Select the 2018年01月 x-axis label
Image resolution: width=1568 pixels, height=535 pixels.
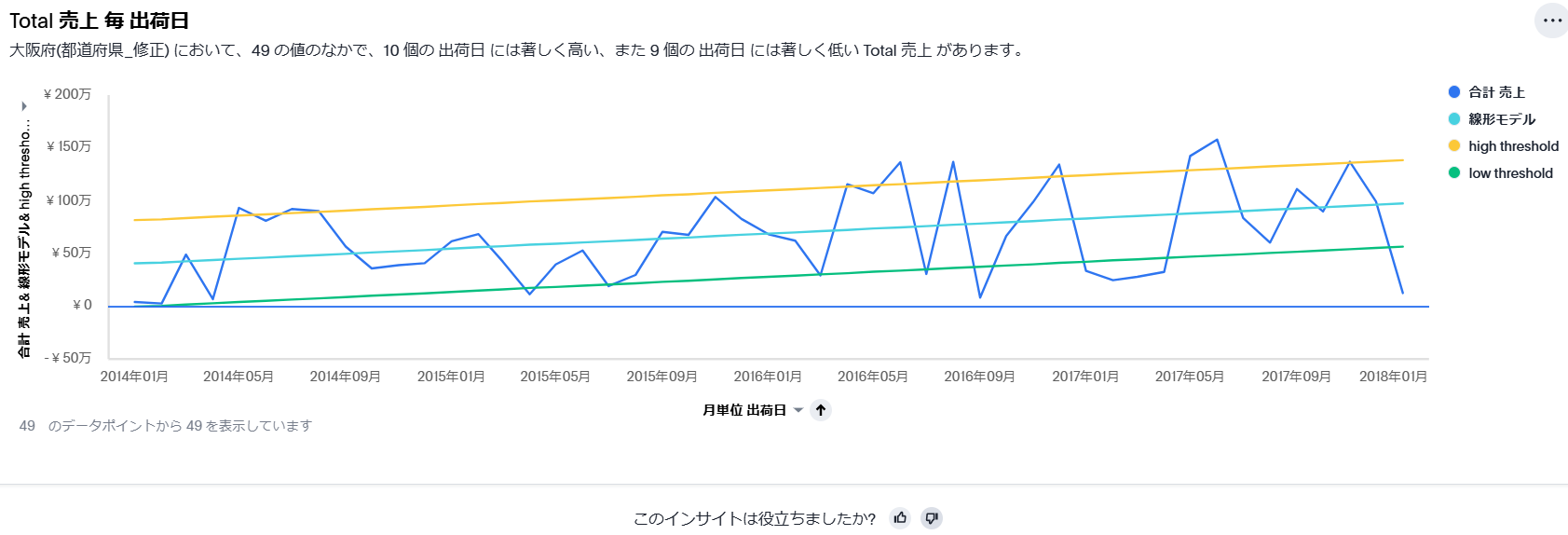click(1393, 377)
